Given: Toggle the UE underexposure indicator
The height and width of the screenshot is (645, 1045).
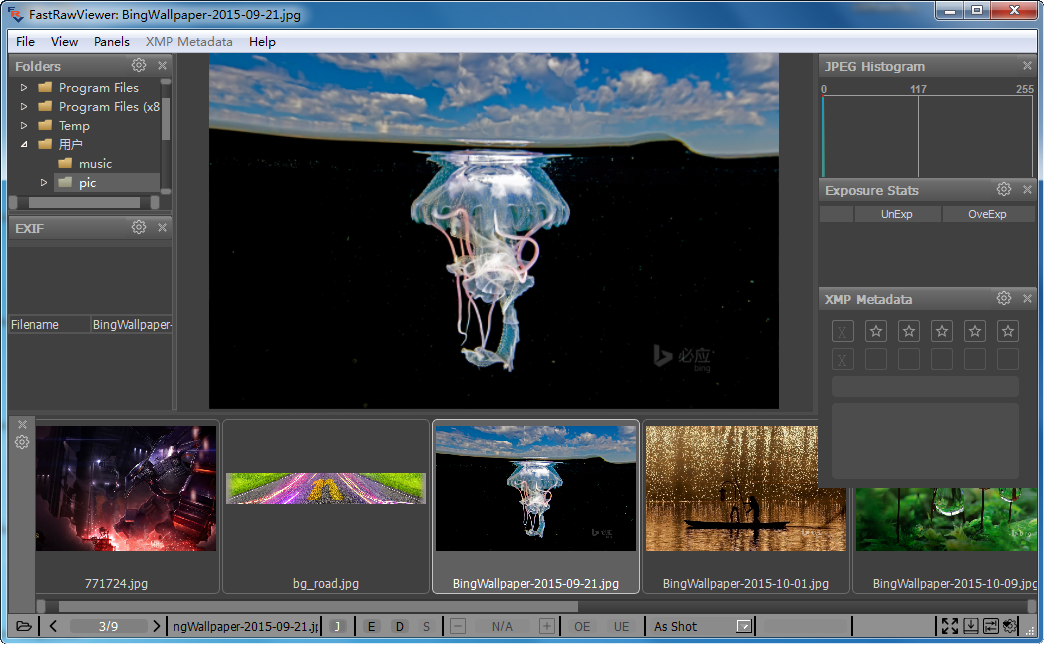Looking at the screenshot, I should (x=621, y=626).
